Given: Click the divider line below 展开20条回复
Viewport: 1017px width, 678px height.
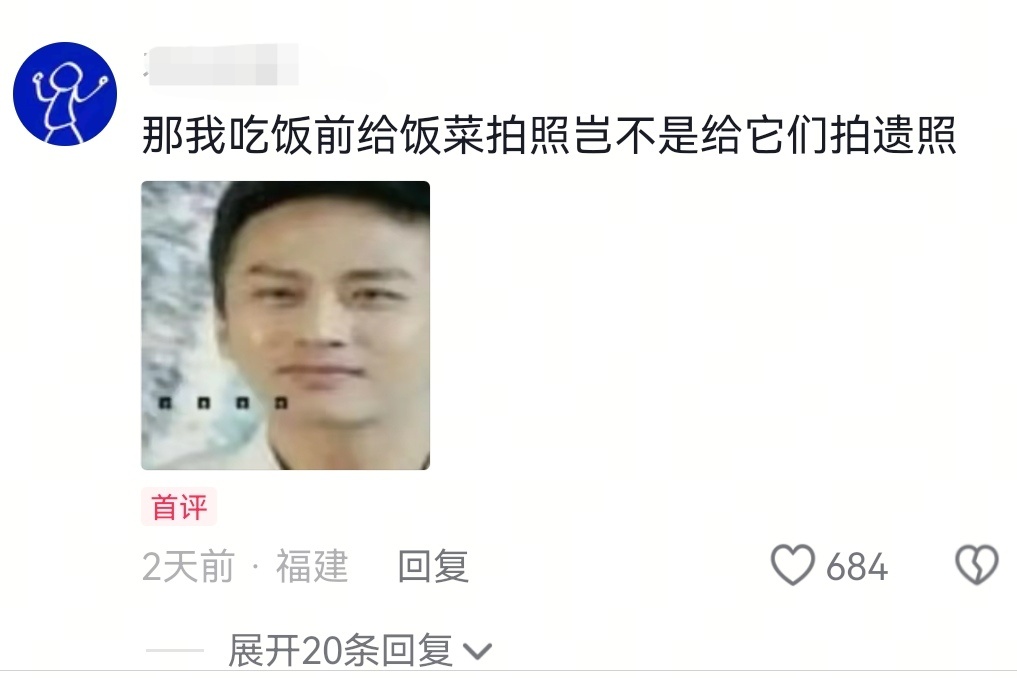Looking at the screenshot, I should click(x=508, y=671).
